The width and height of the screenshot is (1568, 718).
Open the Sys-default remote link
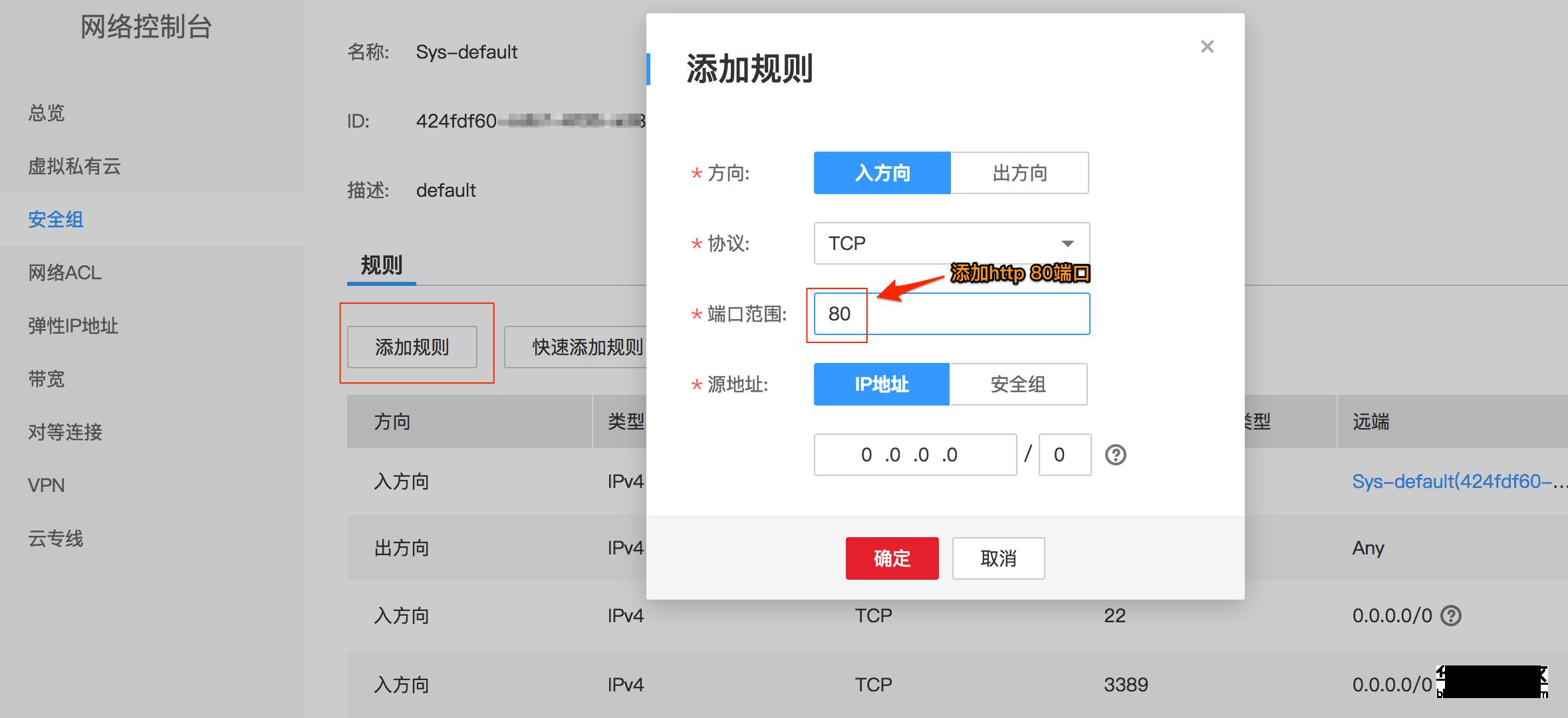click(x=1456, y=481)
